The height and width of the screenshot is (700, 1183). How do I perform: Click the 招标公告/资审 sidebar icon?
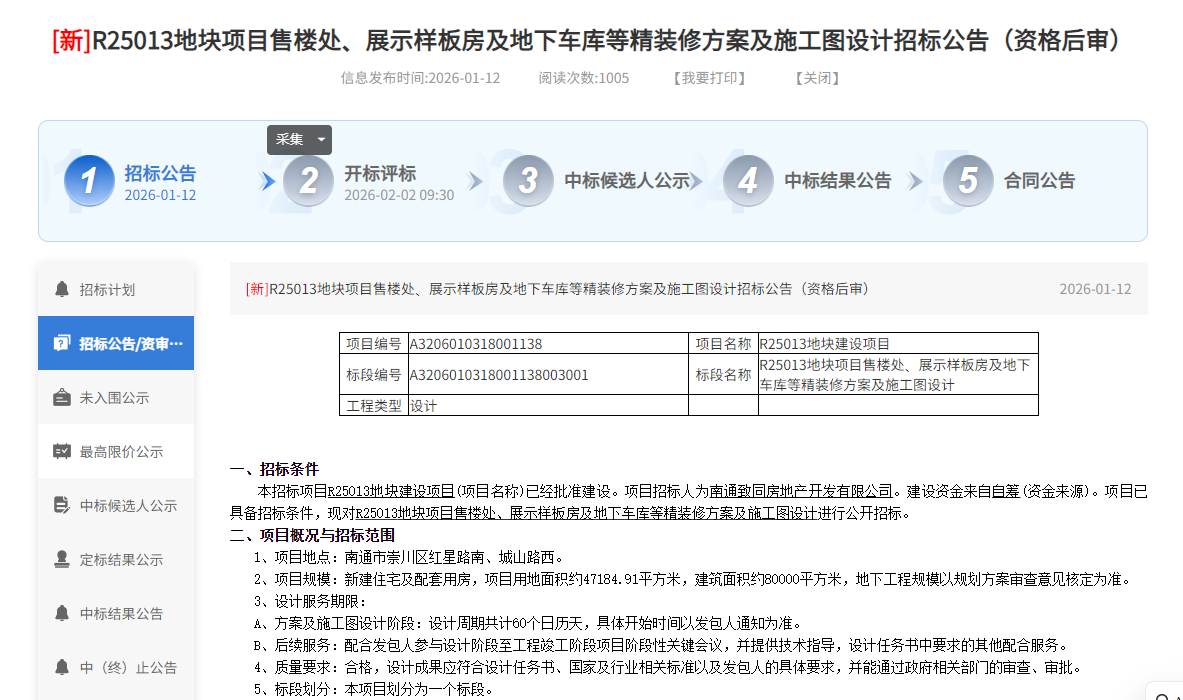62,343
